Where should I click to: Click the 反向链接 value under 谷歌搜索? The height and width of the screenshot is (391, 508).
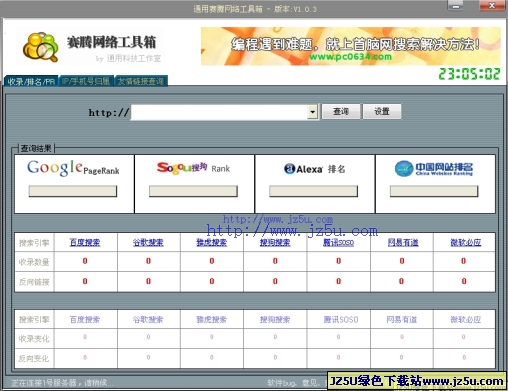click(x=148, y=281)
